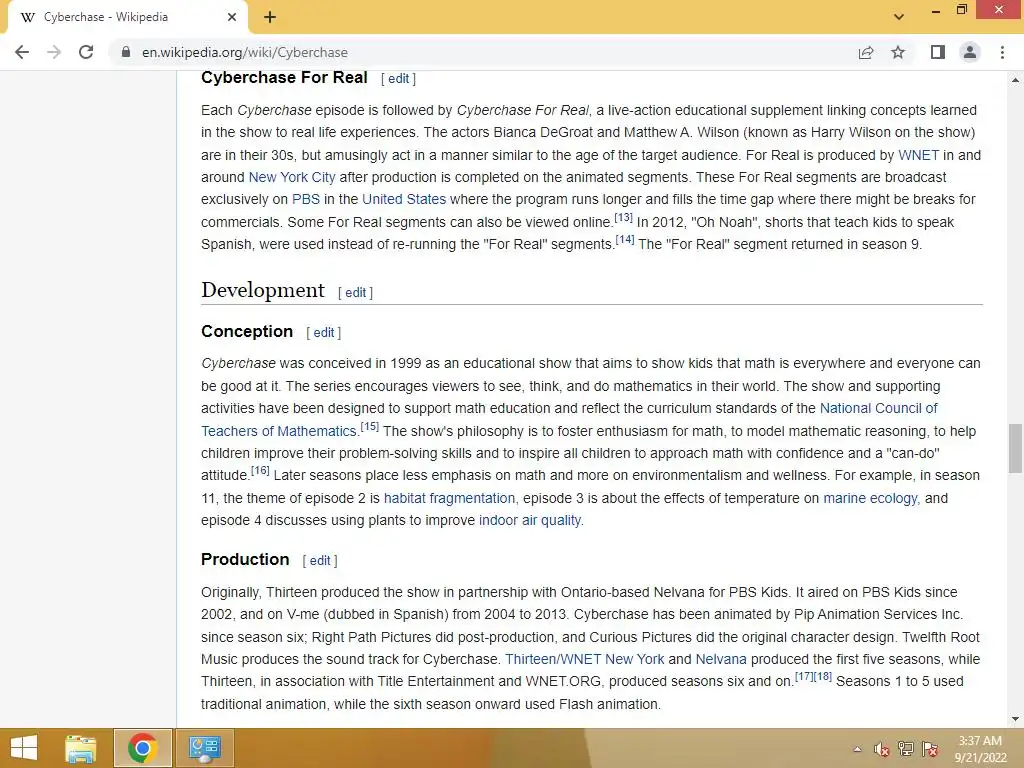Open the network tray icon
1024x768 pixels.
tap(906, 749)
